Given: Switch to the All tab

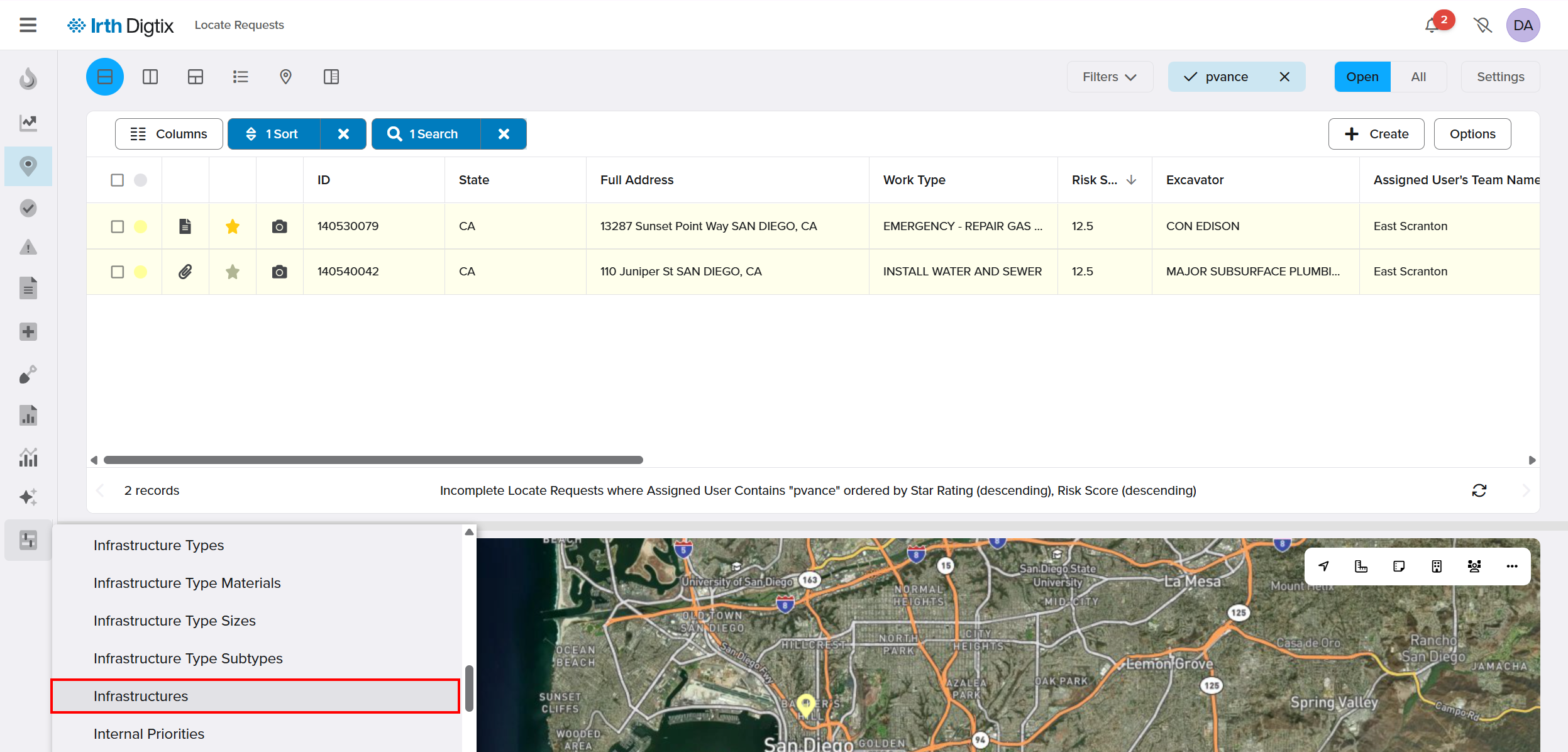Looking at the screenshot, I should [1418, 77].
